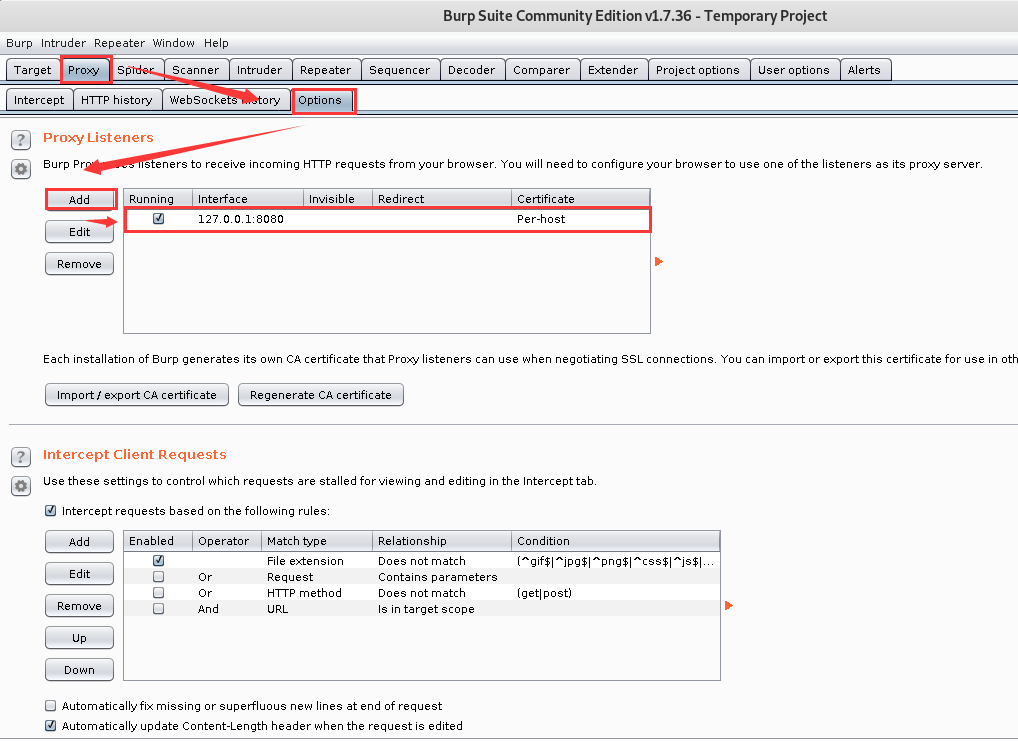Sort listeners by Redirect column header
The width and height of the screenshot is (1018, 741).
[442, 199]
